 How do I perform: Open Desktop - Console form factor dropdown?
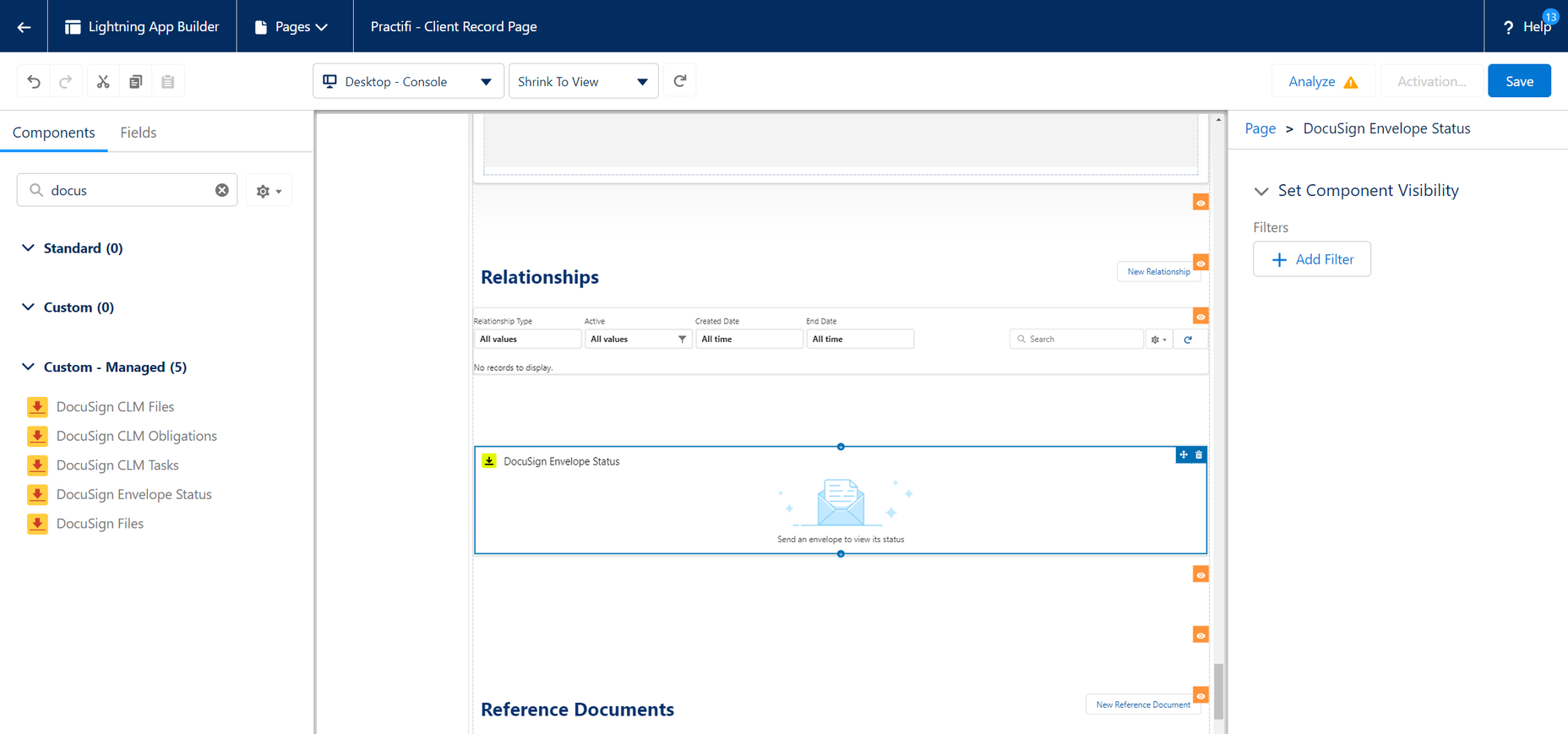click(408, 81)
